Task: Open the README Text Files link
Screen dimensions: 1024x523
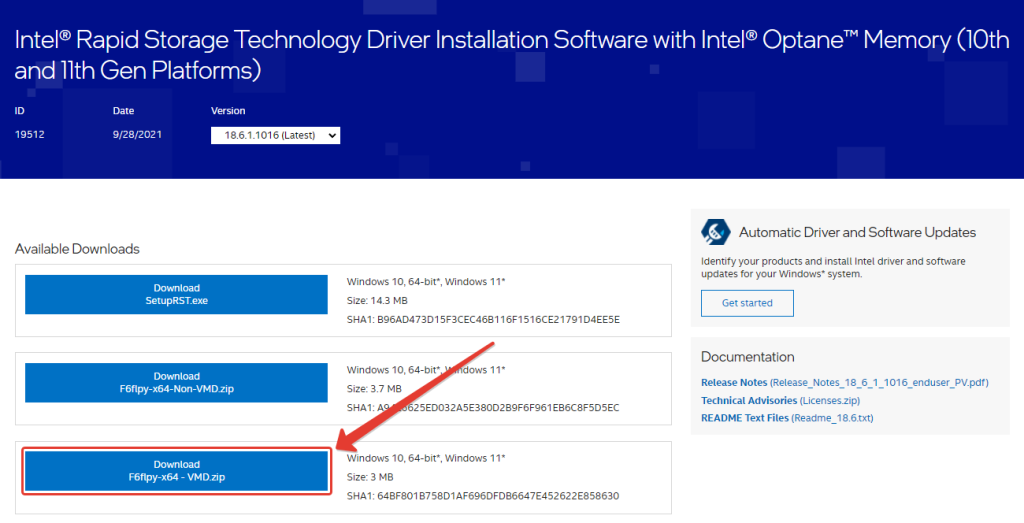Action: click(787, 418)
